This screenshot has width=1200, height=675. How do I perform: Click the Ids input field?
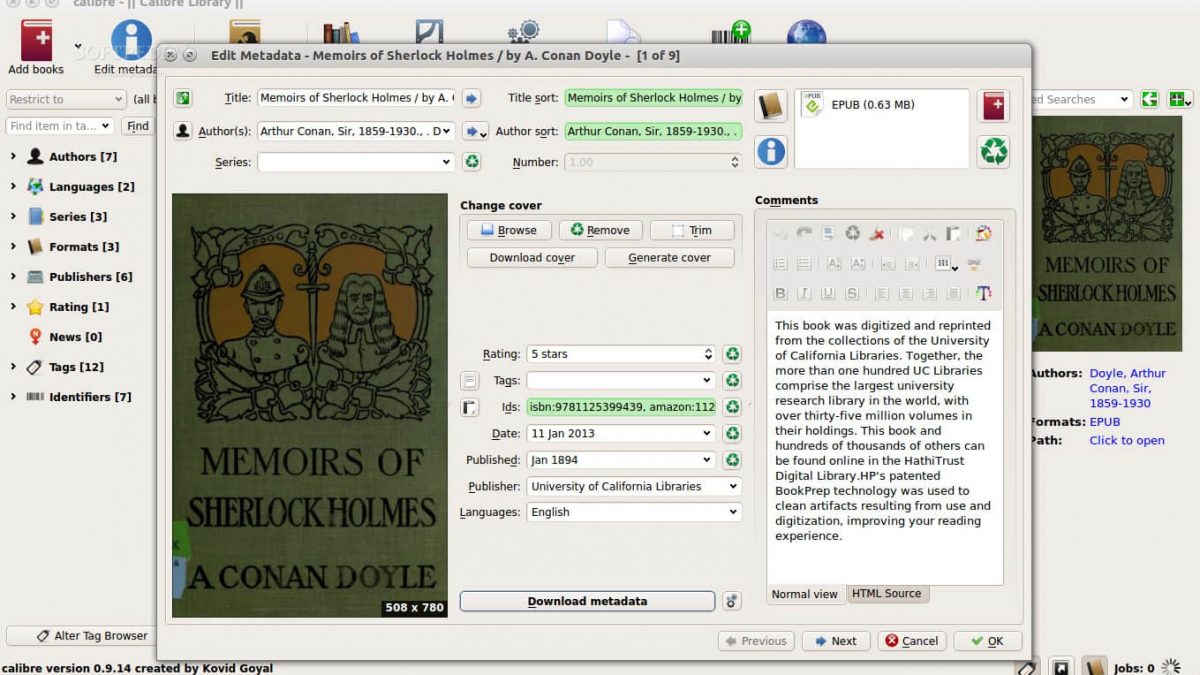pos(622,407)
